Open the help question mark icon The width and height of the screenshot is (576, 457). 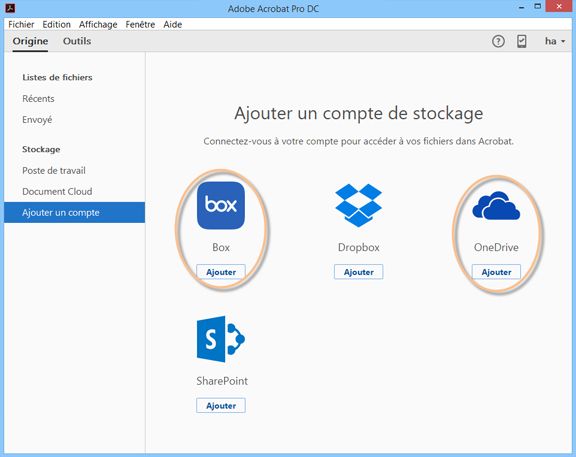498,41
